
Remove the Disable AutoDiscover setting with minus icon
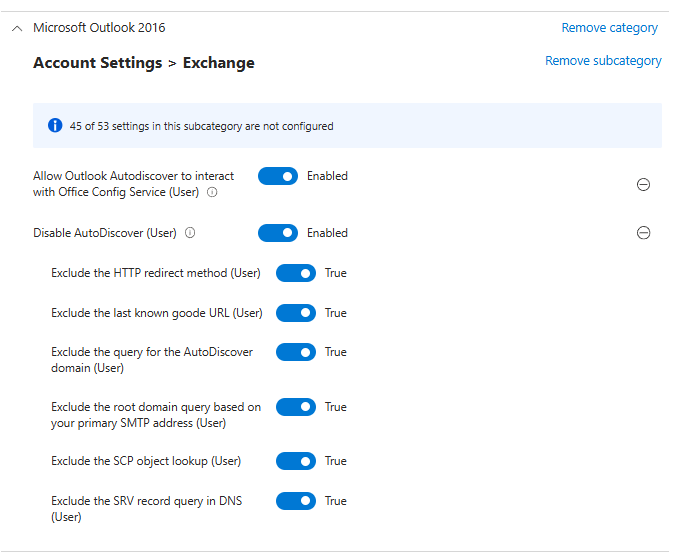click(x=644, y=233)
